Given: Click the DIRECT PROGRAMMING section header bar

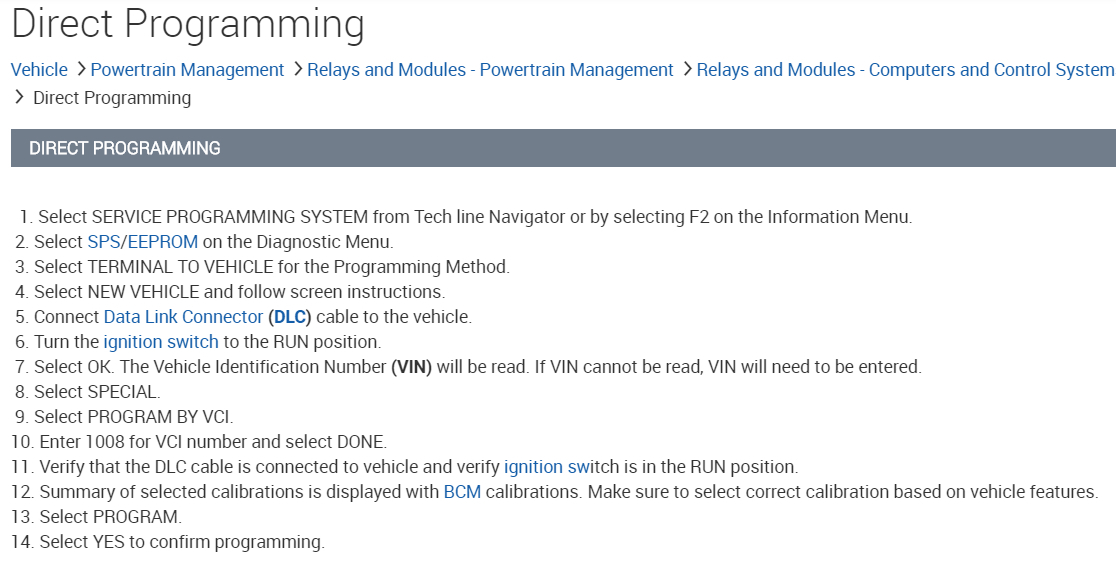Looking at the screenshot, I should 563,148.
